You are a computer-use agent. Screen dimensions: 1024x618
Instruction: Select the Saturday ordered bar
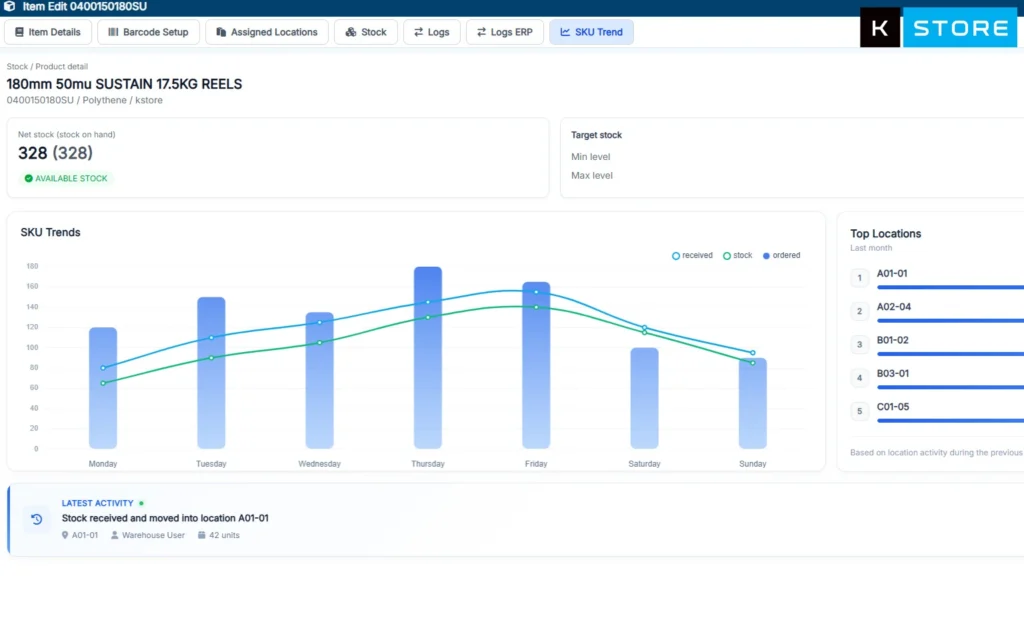[x=645, y=398]
